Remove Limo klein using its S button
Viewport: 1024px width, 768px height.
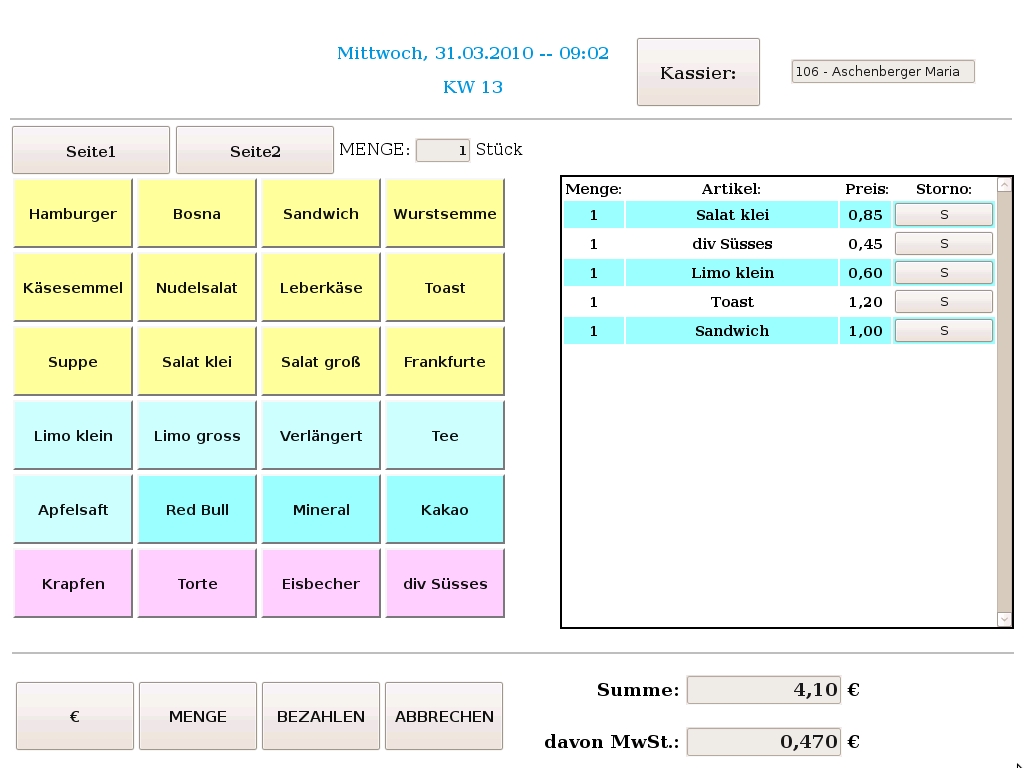point(943,273)
